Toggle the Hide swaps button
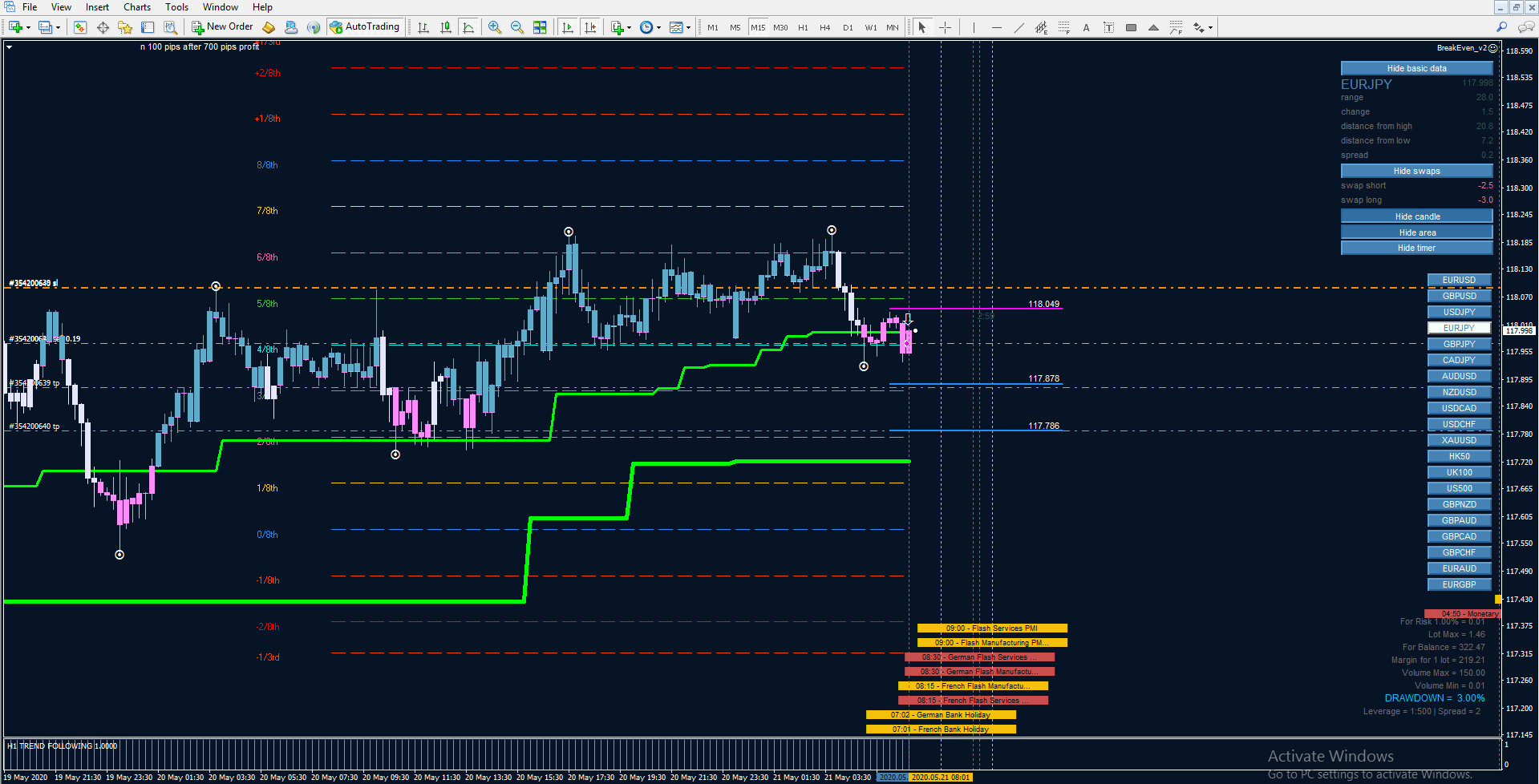This screenshot has width=1539, height=784. pyautogui.click(x=1416, y=171)
